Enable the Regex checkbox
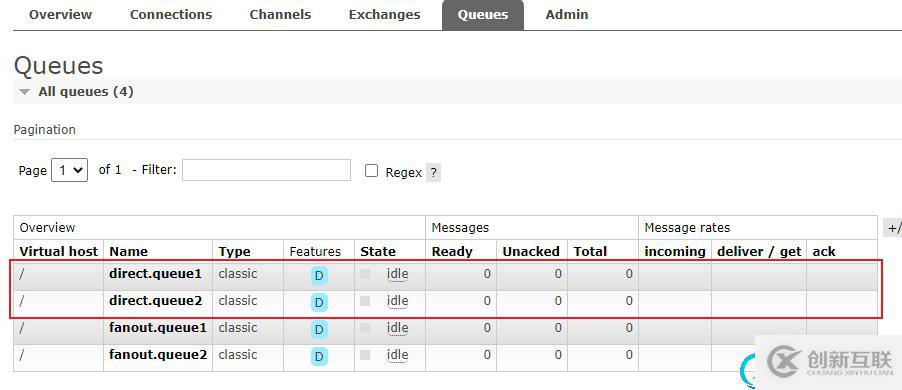The width and height of the screenshot is (902, 390). (372, 171)
